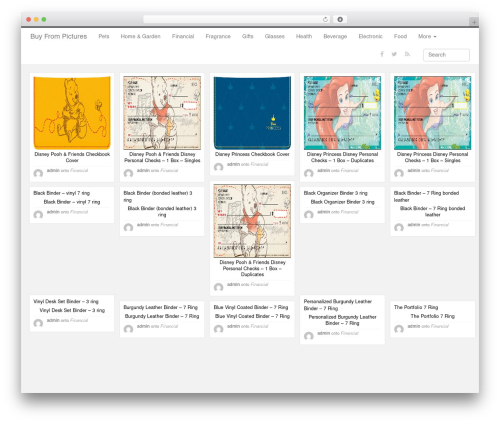Screen dimensions: 500x423
Task: Click admin avatar under Black Organizer Binder 3 ring
Action: pyautogui.click(x=309, y=215)
